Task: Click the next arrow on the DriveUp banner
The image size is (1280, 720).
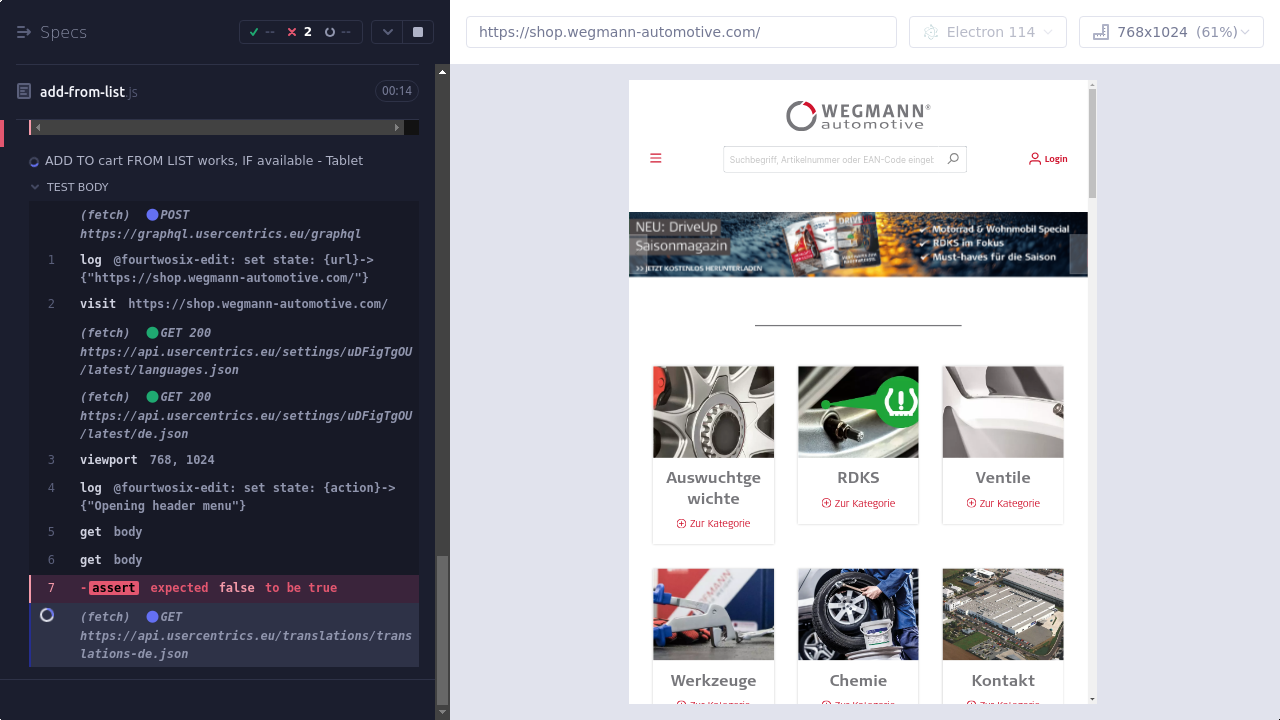Action: coord(1078,254)
